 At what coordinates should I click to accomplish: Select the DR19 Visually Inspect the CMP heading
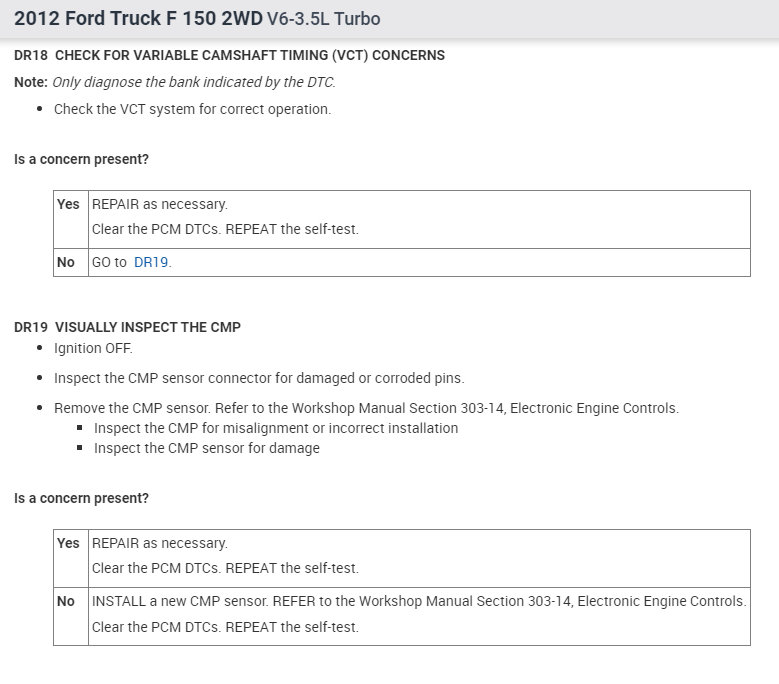(x=127, y=327)
